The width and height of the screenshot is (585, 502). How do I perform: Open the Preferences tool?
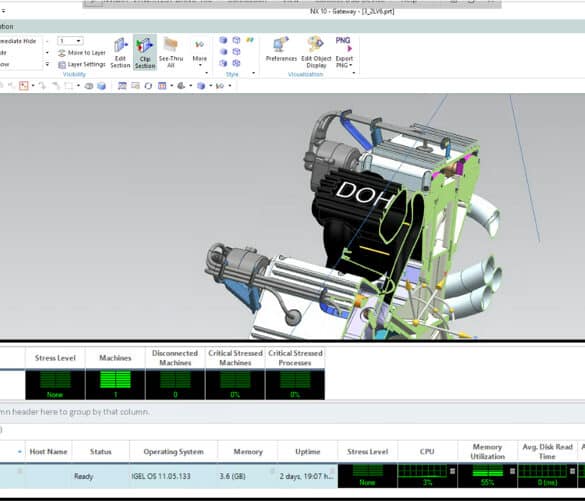[x=281, y=50]
